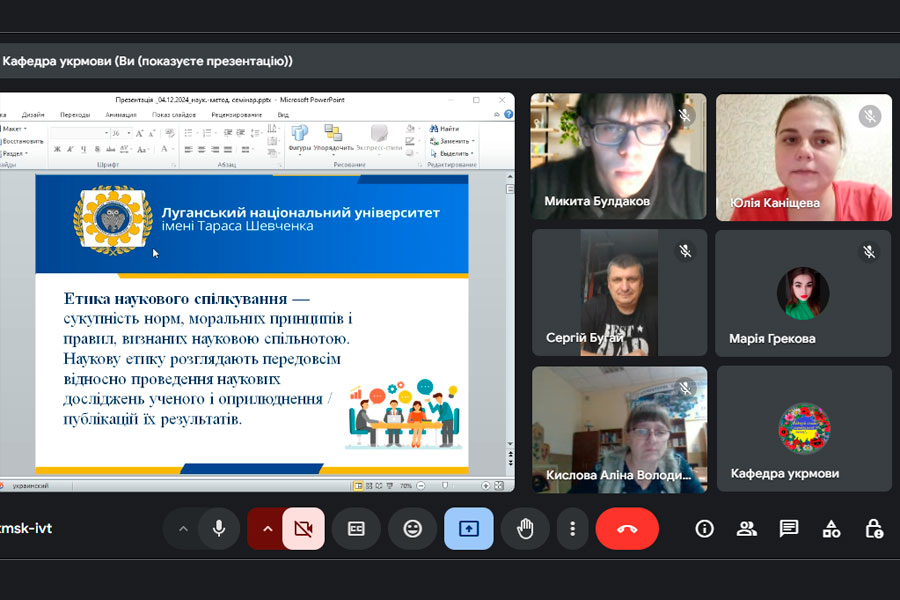
Task: Apply italic formatting К
Action: click(70, 149)
